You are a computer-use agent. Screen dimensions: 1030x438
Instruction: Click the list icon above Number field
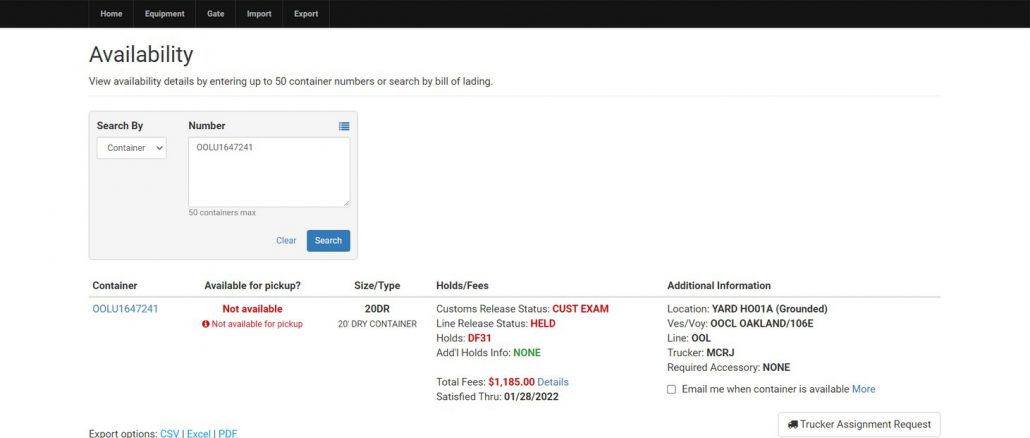(x=344, y=126)
